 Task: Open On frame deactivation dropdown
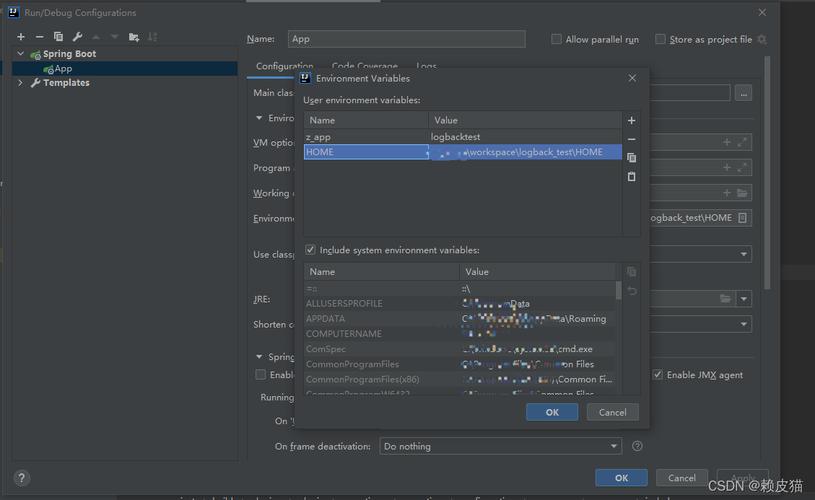click(501, 446)
